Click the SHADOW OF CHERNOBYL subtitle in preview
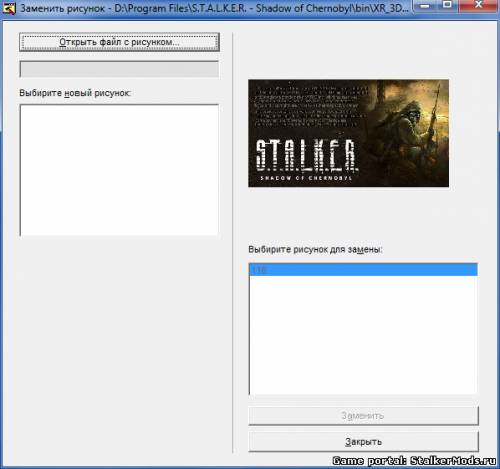This screenshot has width=500, height=469. click(306, 178)
